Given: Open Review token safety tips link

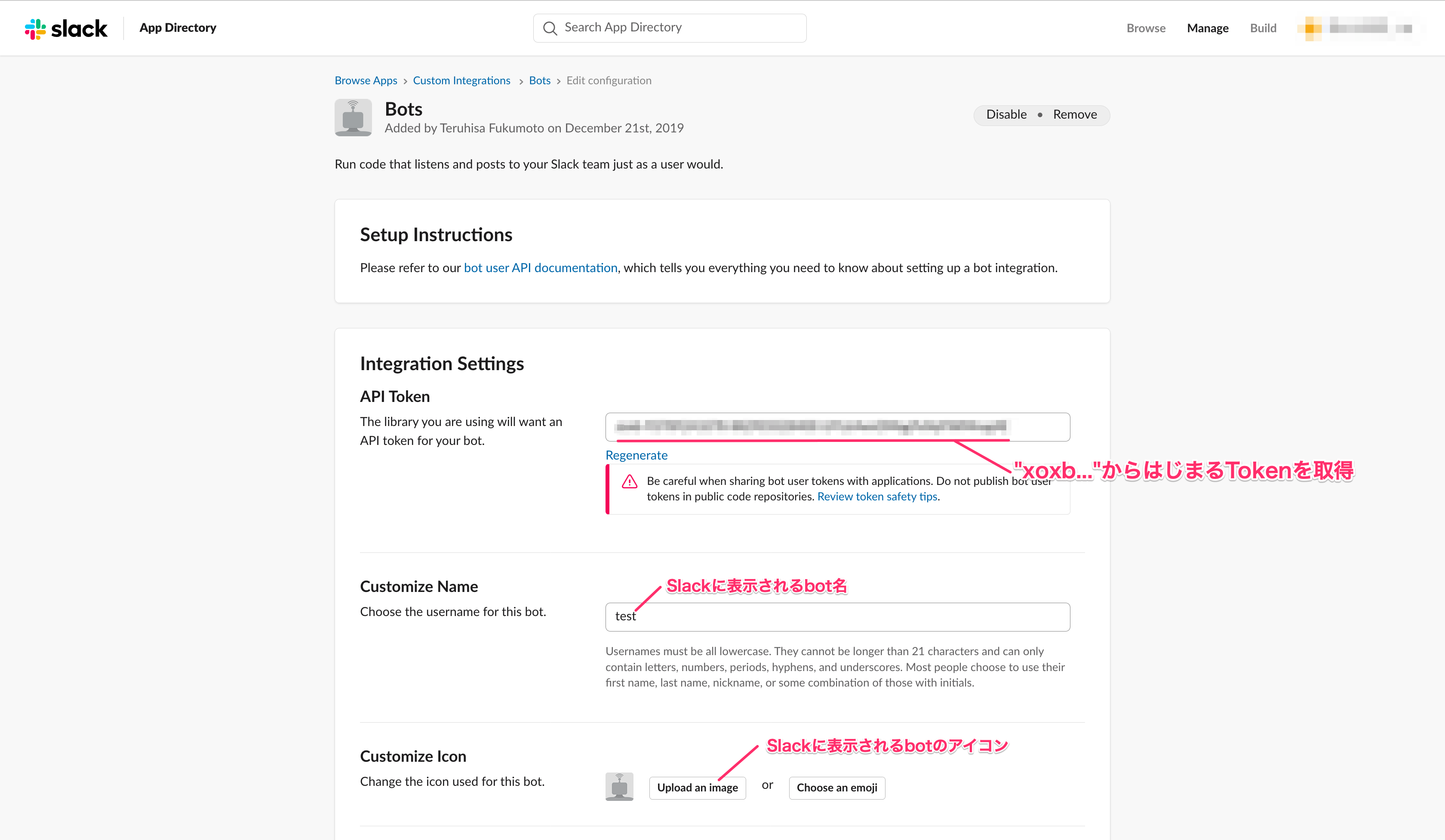Looking at the screenshot, I should point(877,497).
